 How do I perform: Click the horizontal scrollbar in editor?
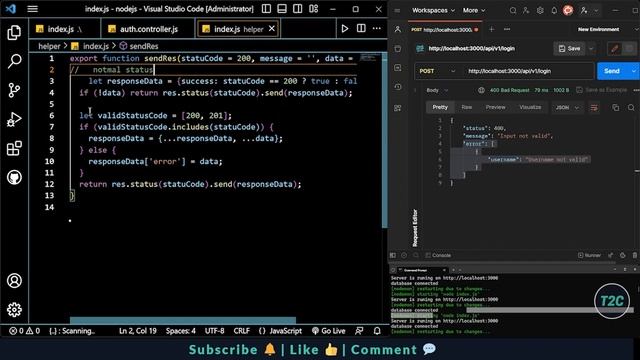pos(183,320)
